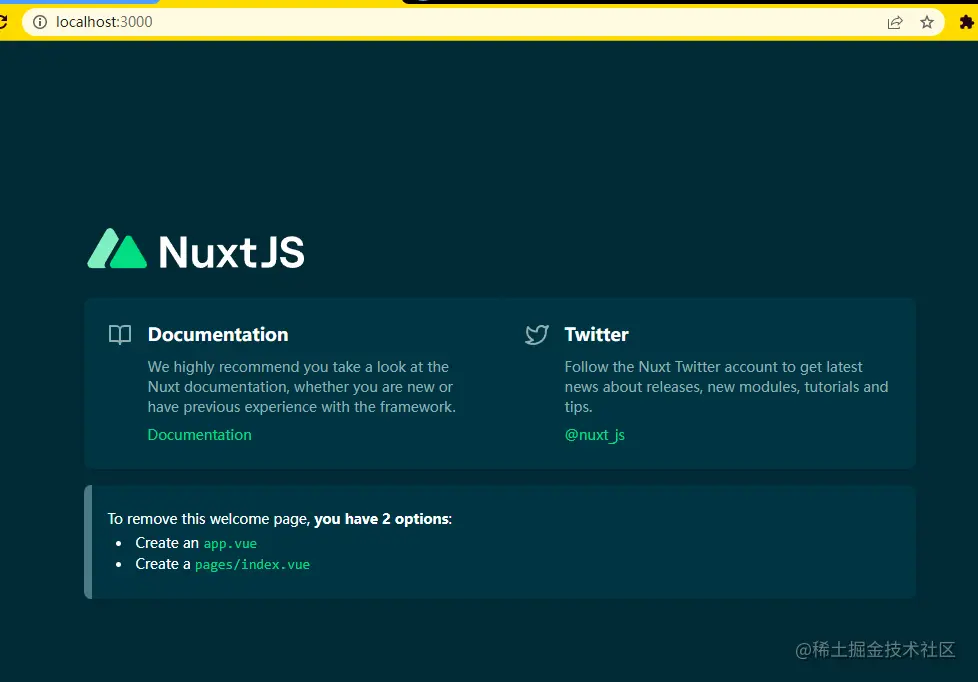
Task: Click the 'you have 2 options' bold text
Action: pyautogui.click(x=382, y=519)
